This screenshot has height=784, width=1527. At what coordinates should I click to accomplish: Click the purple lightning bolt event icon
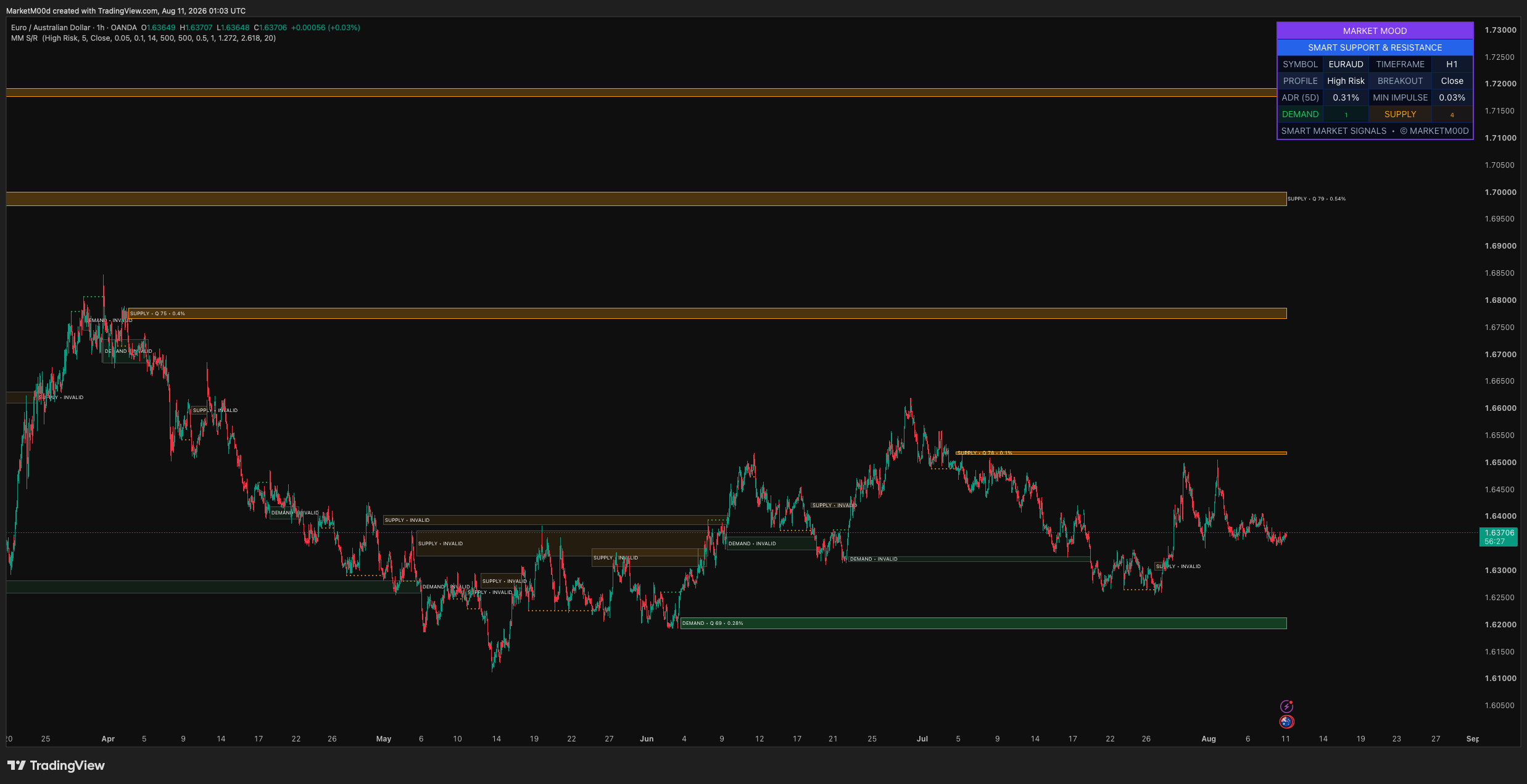tap(1286, 706)
